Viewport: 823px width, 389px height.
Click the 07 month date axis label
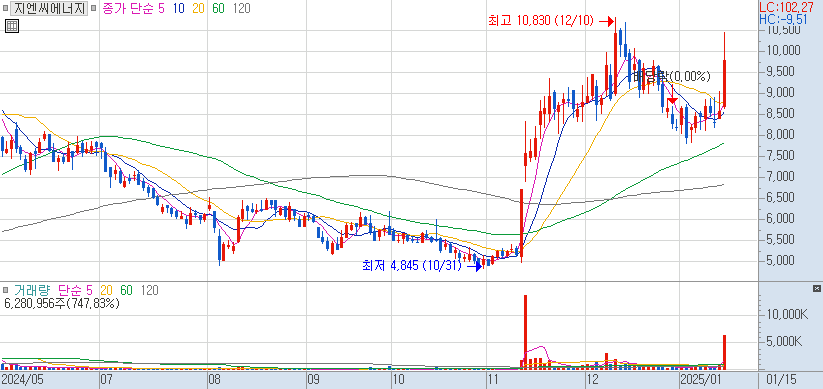(108, 379)
